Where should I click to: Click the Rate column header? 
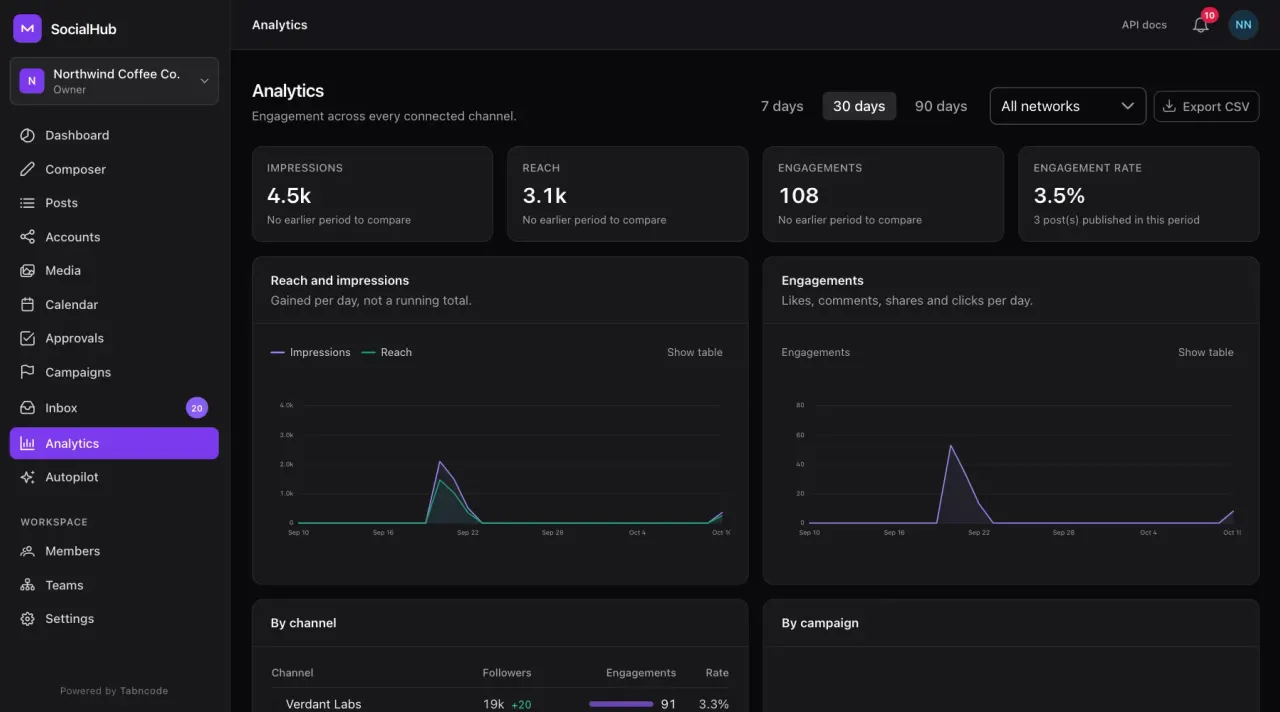717,673
